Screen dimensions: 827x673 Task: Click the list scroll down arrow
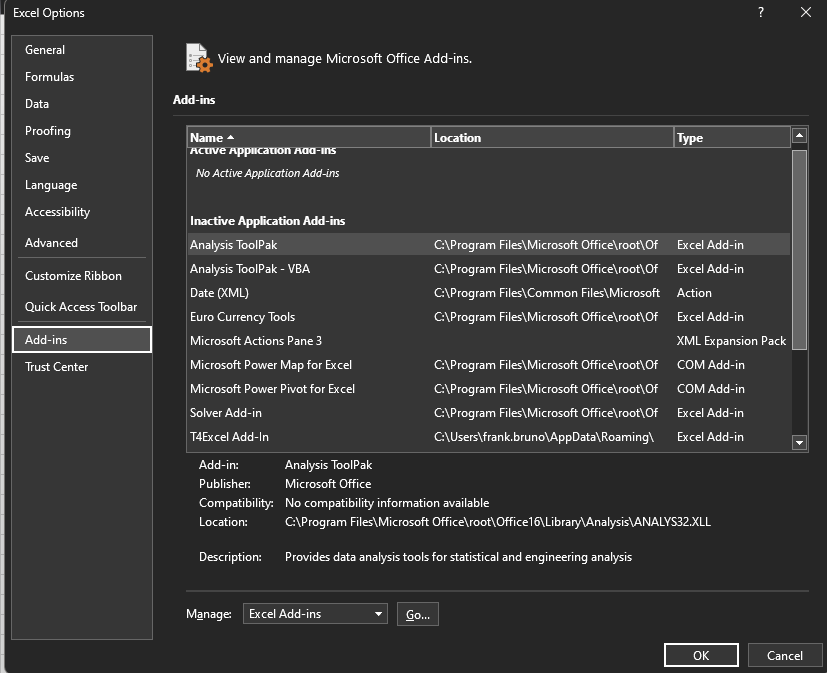[799, 442]
